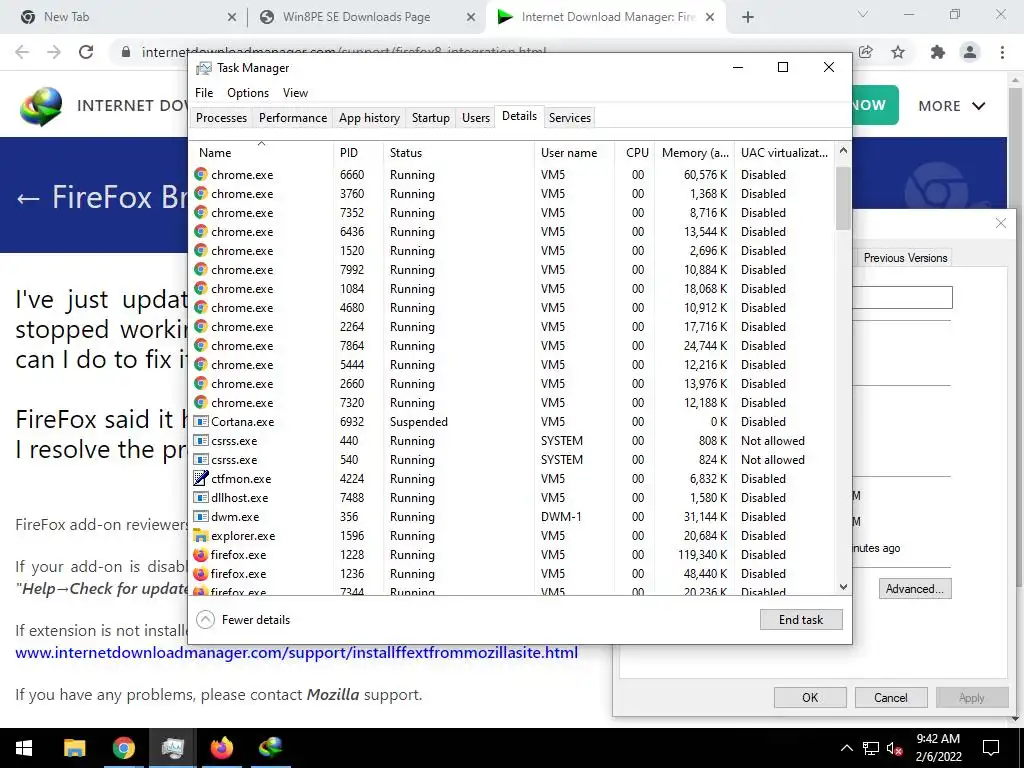The height and width of the screenshot is (768, 1024).
Task: Switch to the App history tab
Action: point(369,118)
